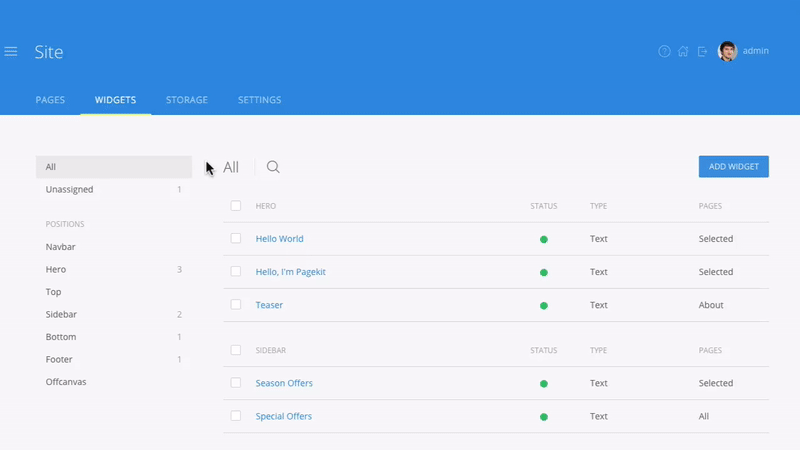
Task: Tick the Season Offers checkbox
Action: click(x=236, y=383)
